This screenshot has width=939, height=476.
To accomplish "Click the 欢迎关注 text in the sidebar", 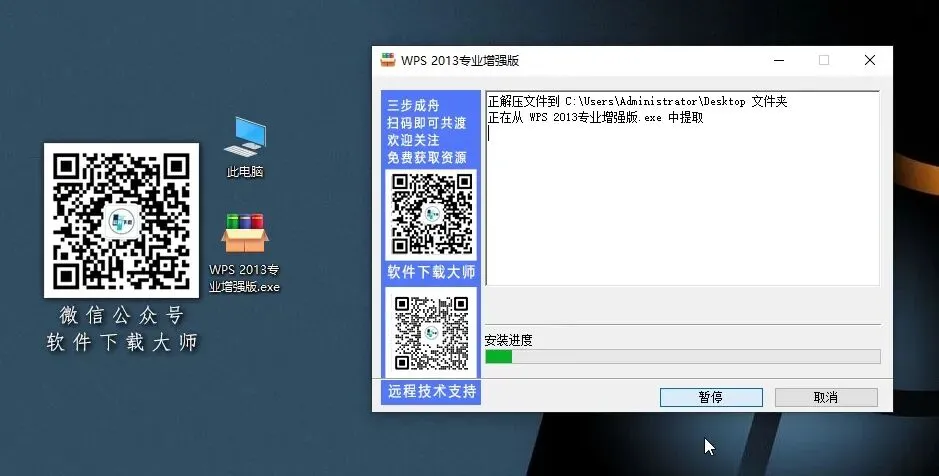I will point(413,140).
